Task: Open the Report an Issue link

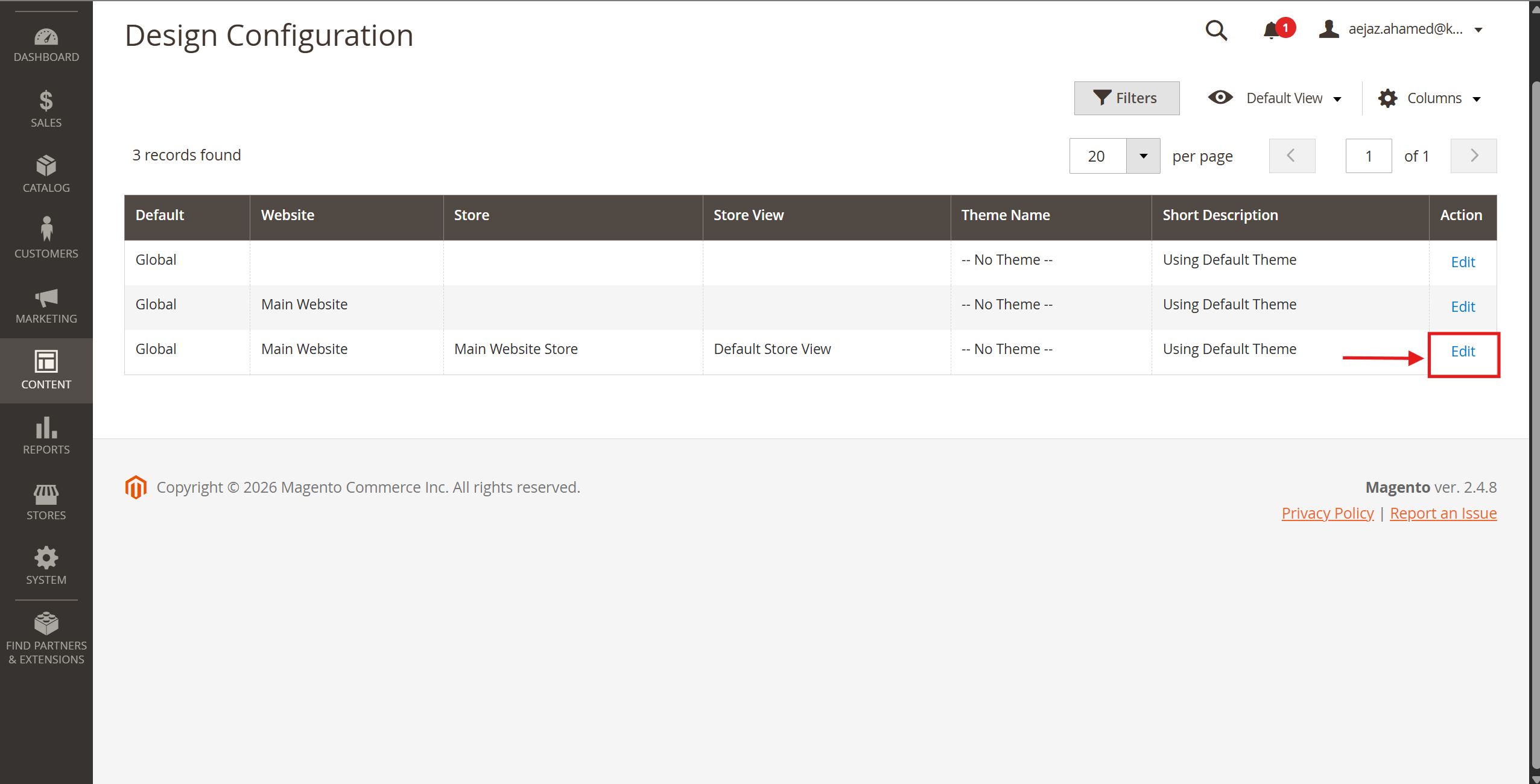Action: pyautogui.click(x=1443, y=513)
